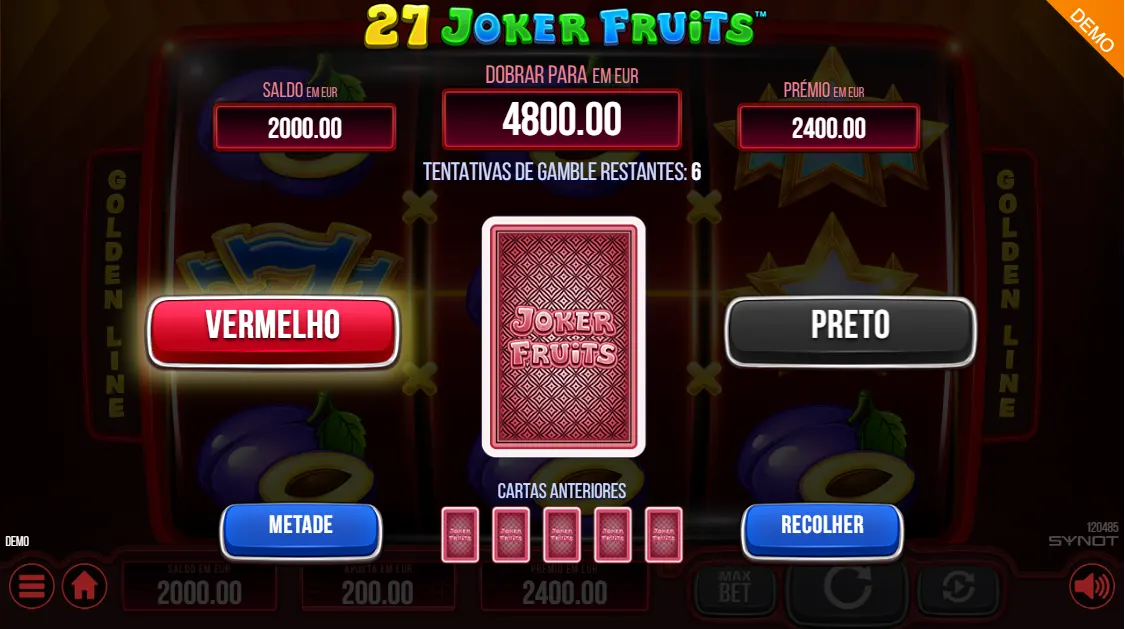1125x629 pixels.
Task: Gamble half with METADE button
Action: point(301,531)
